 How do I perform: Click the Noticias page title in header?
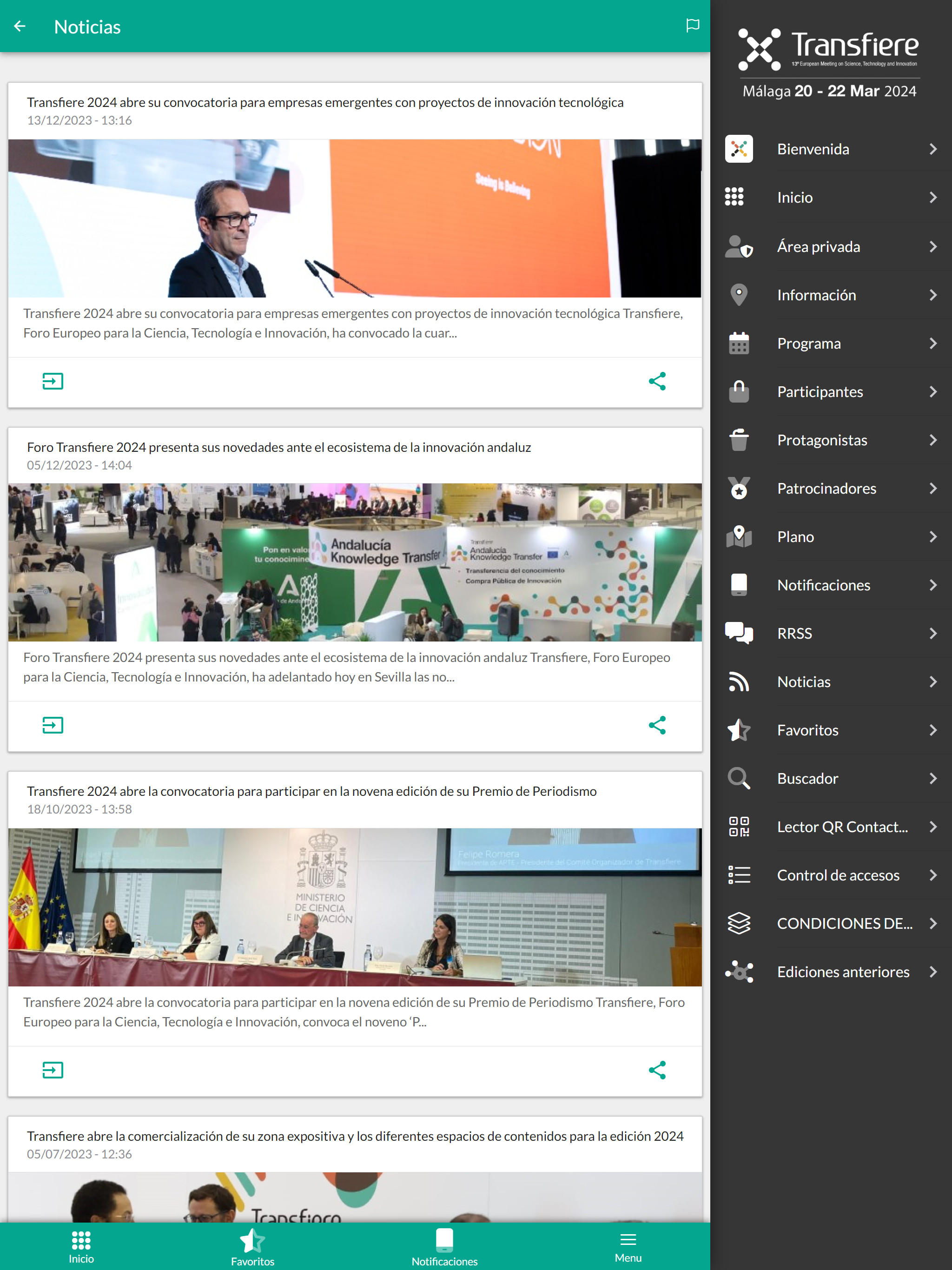point(87,27)
